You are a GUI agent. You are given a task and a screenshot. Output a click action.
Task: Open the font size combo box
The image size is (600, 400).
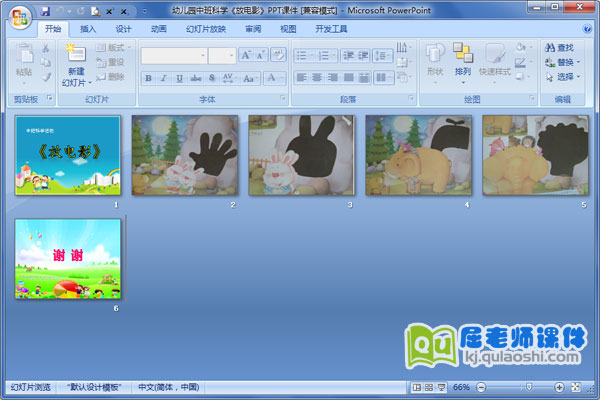[x=222, y=56]
